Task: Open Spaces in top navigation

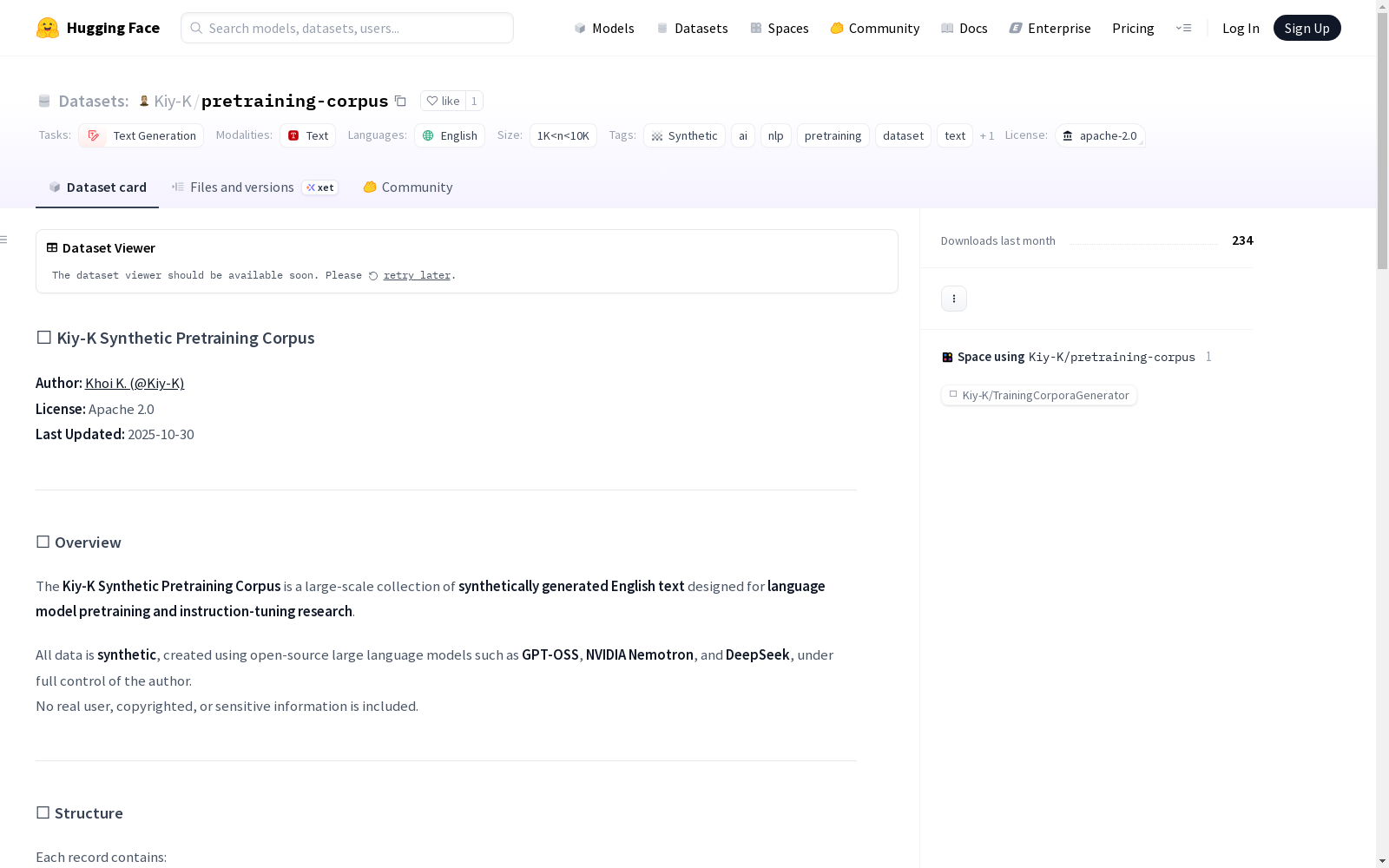Action: 780,28
